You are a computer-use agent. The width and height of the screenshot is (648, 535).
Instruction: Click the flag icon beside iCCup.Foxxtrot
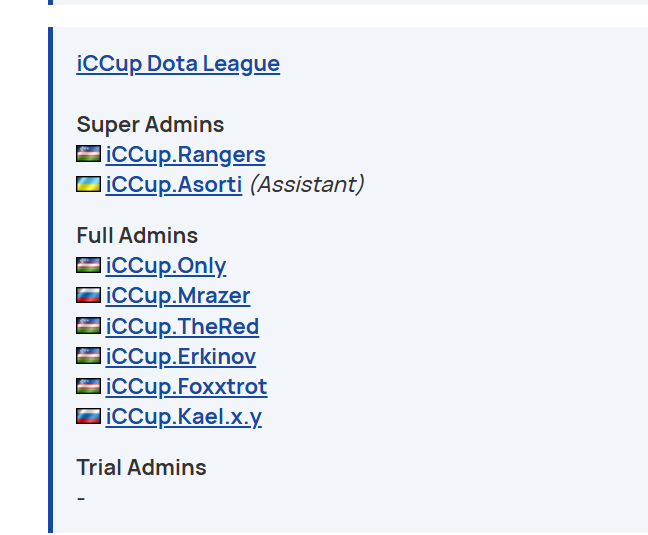click(x=88, y=386)
